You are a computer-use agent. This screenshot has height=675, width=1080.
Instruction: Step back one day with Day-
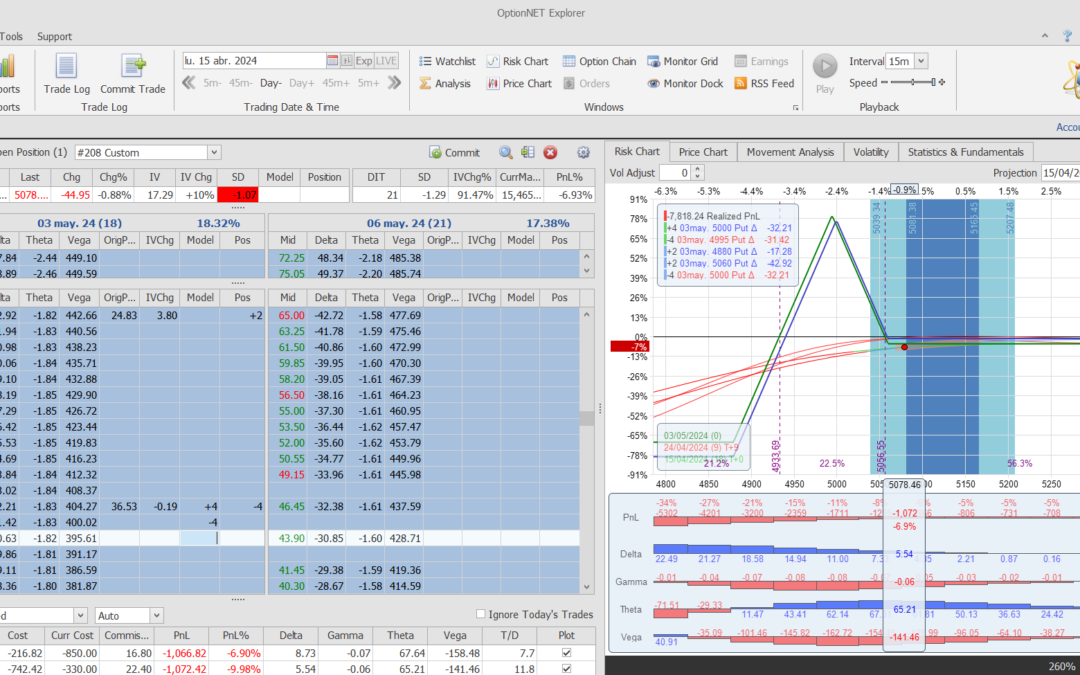pyautogui.click(x=271, y=83)
